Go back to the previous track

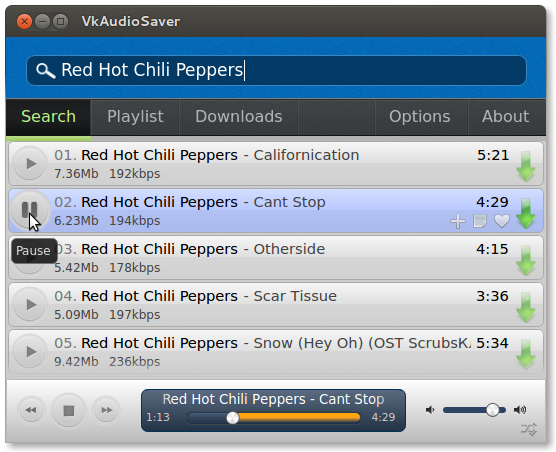click(31, 410)
